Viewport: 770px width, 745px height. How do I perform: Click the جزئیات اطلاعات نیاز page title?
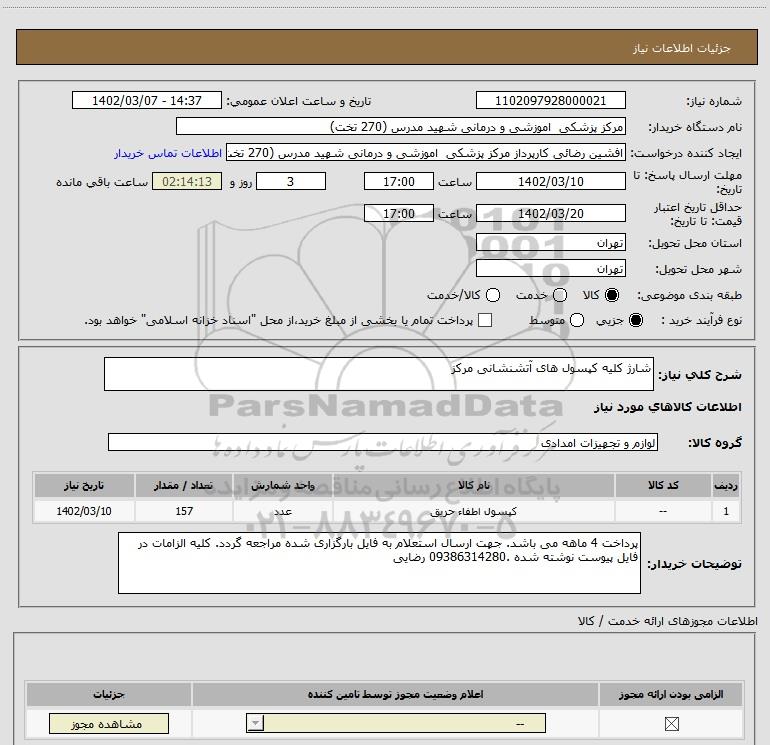[682, 48]
